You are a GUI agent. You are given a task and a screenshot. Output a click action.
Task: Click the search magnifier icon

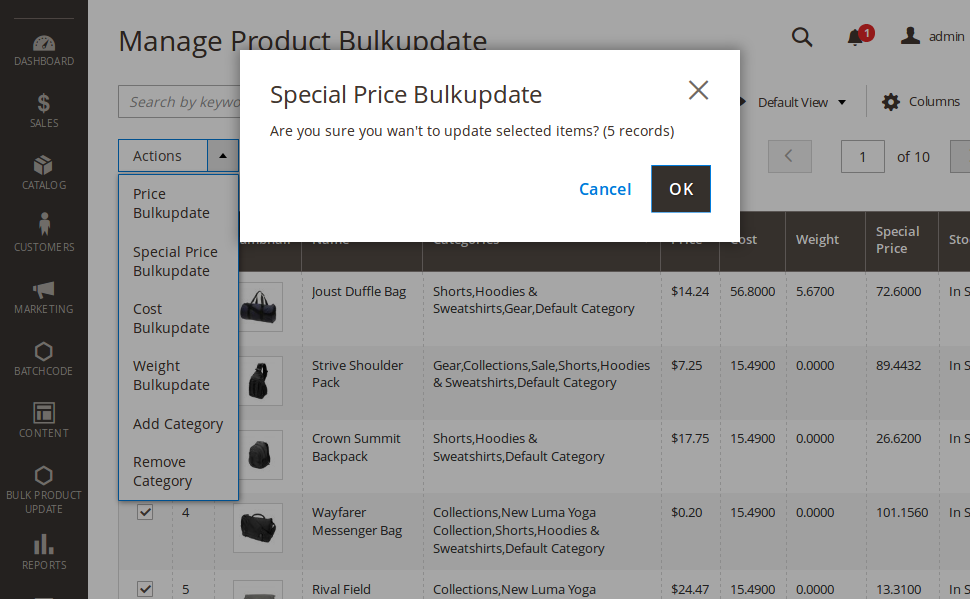[x=802, y=37]
